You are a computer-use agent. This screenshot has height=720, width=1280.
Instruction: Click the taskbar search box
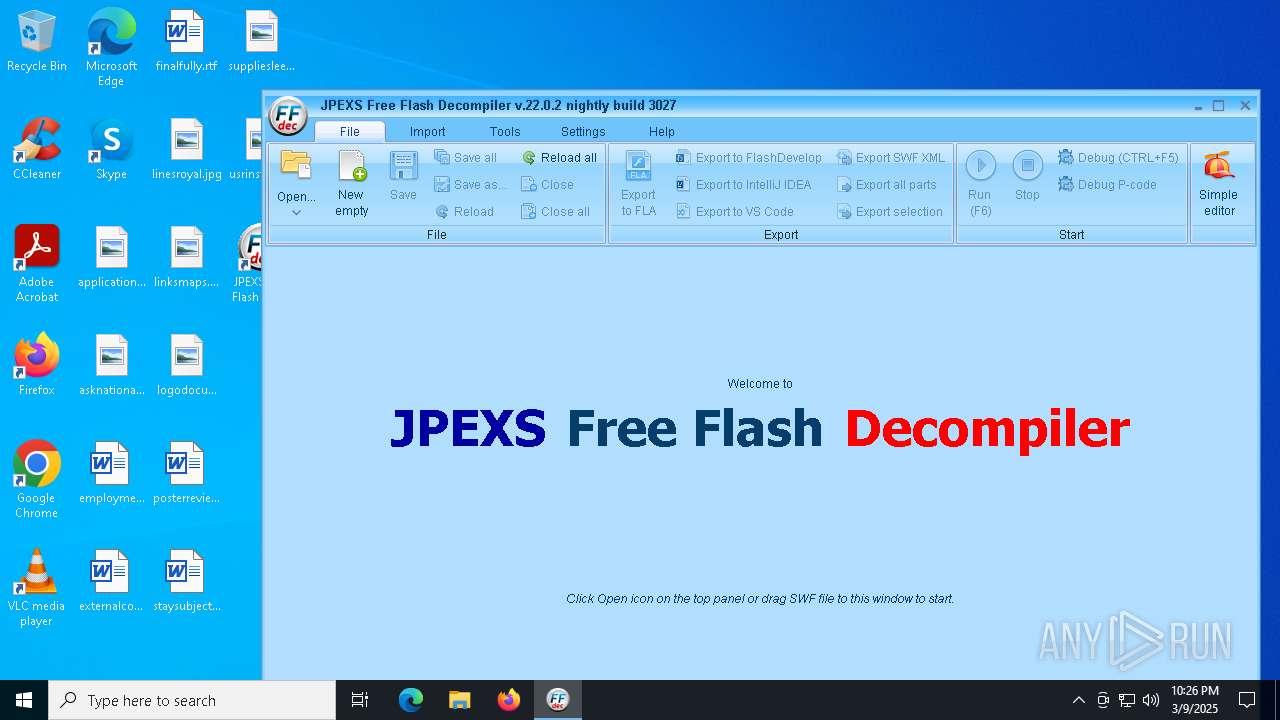192,700
